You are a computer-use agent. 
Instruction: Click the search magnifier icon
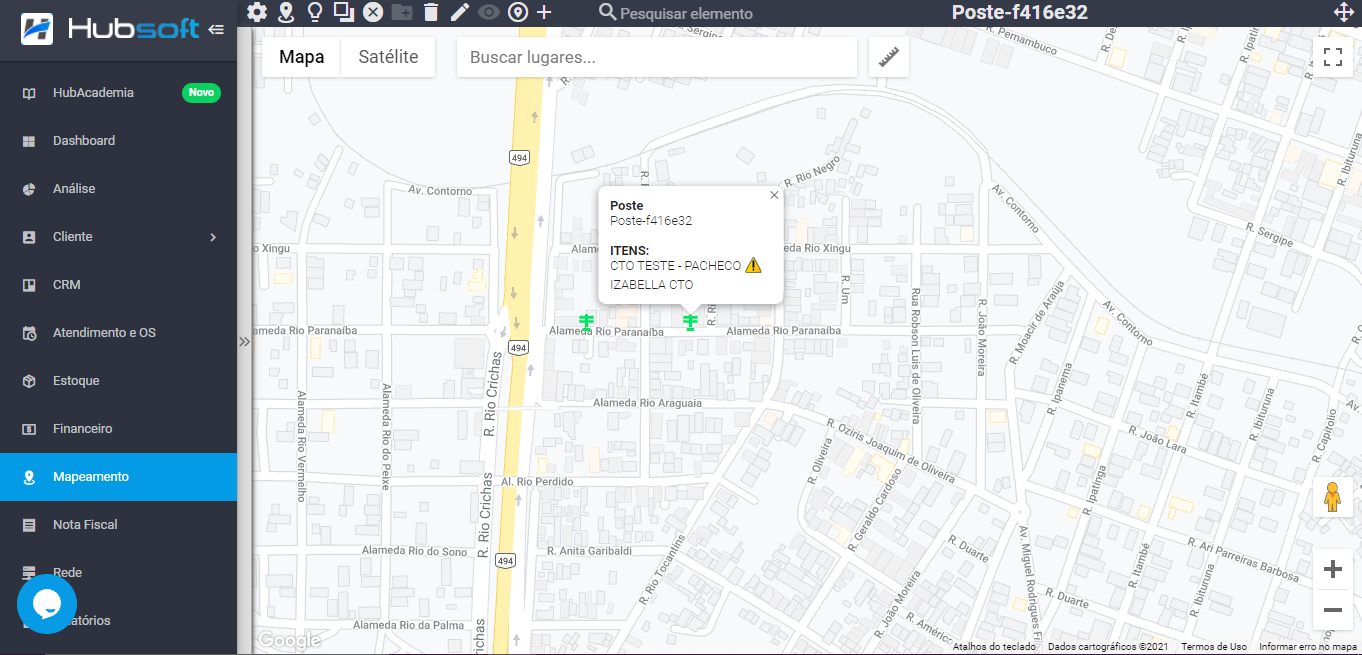[x=607, y=12]
